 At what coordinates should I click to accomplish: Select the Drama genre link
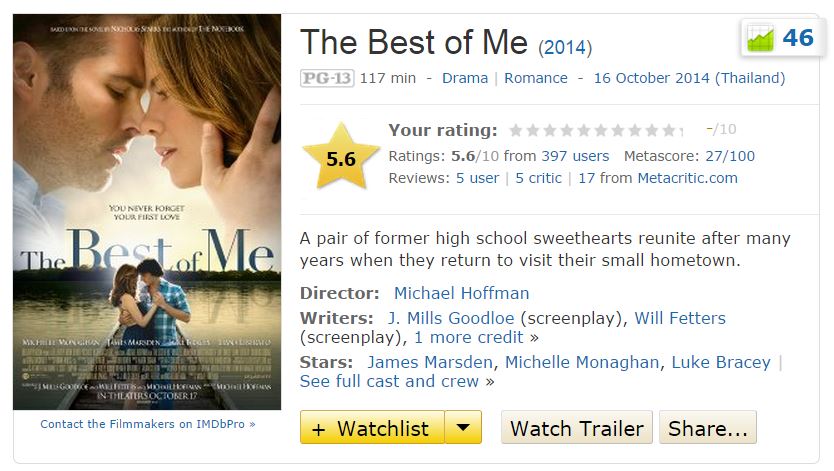tap(465, 78)
